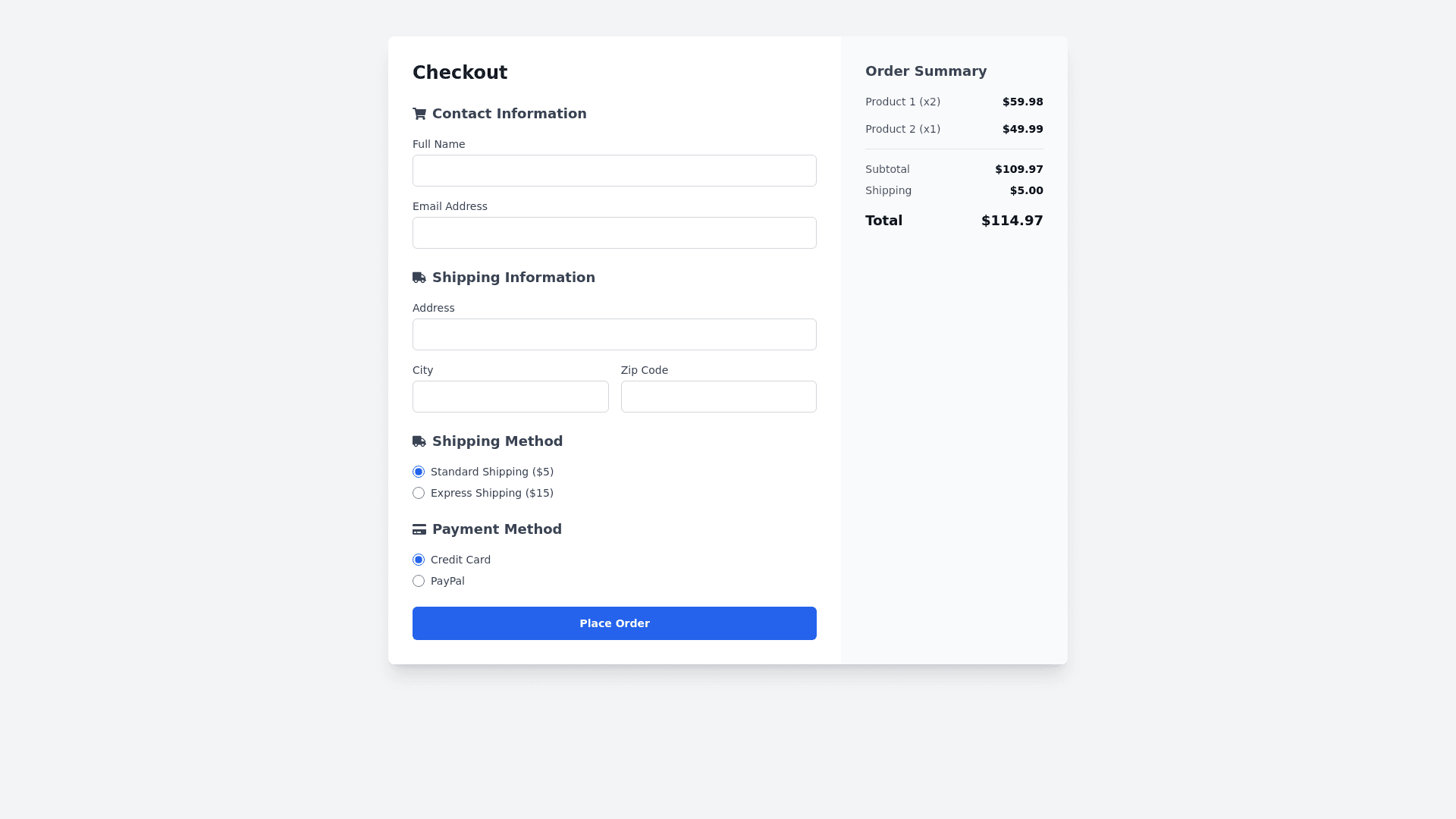Focus the Full Name input field
Screen dimensions: 1456x819
pos(614,171)
